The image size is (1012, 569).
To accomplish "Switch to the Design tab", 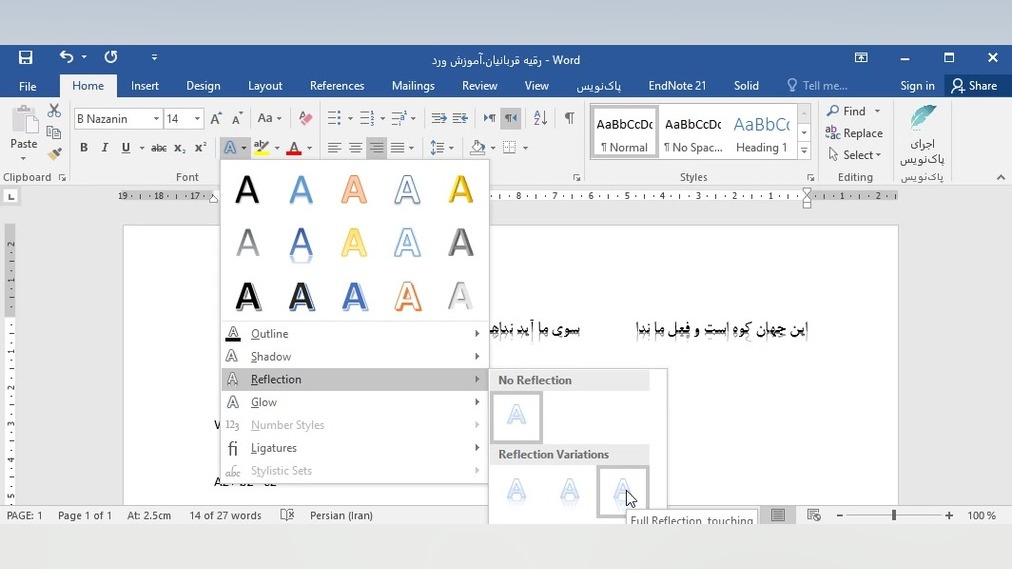I will 203,86.
